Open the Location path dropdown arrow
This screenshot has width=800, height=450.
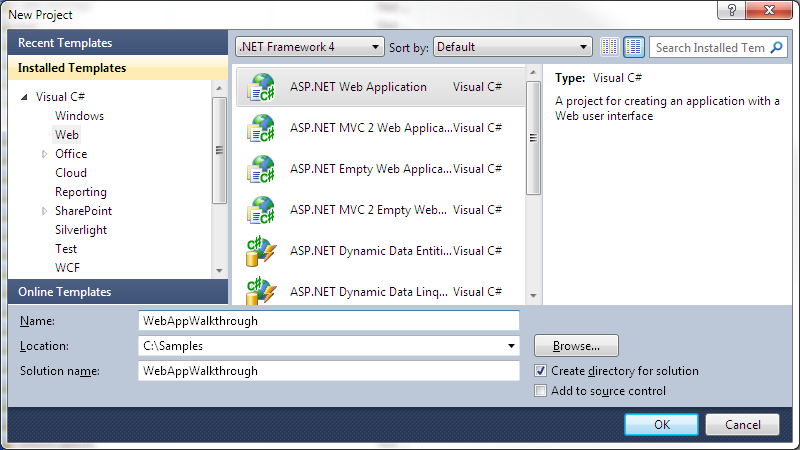click(x=511, y=346)
